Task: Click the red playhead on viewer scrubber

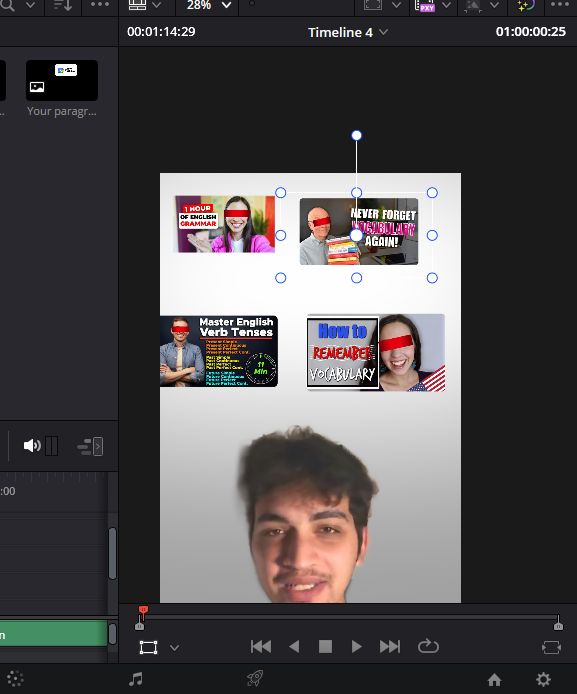Action: click(x=143, y=610)
